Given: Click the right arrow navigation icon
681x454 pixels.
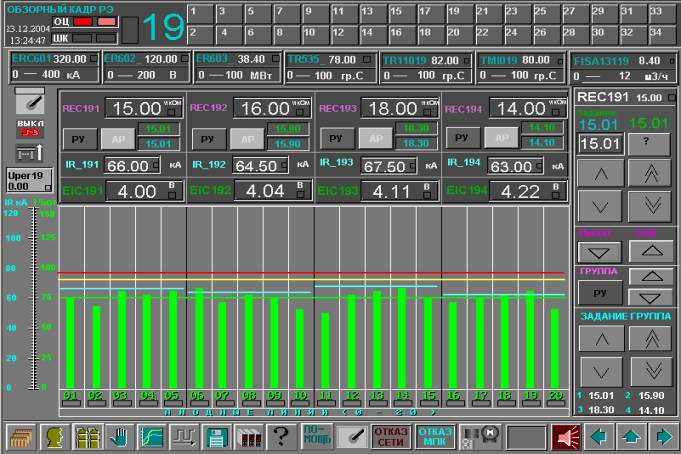Looking at the screenshot, I should [x=662, y=437].
